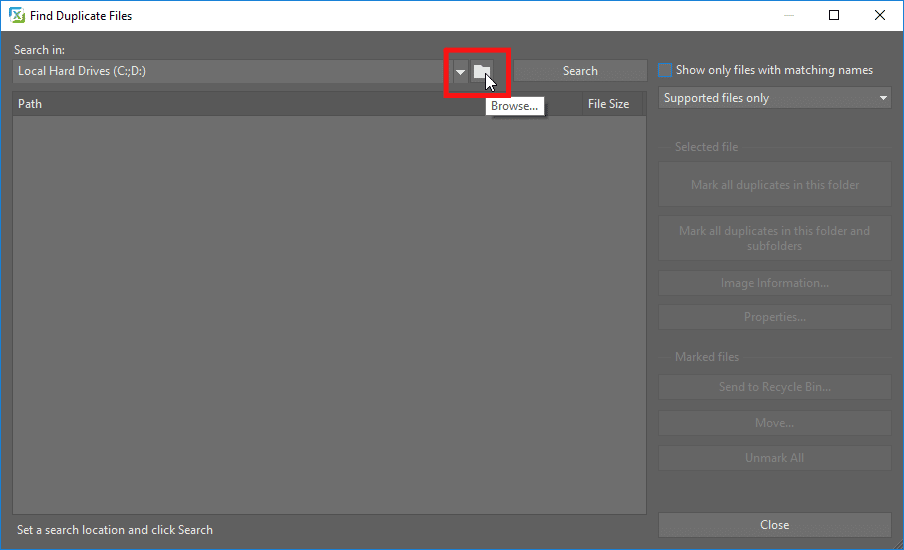This screenshot has width=904, height=550.
Task: Click the Properties button
Action: tap(775, 317)
